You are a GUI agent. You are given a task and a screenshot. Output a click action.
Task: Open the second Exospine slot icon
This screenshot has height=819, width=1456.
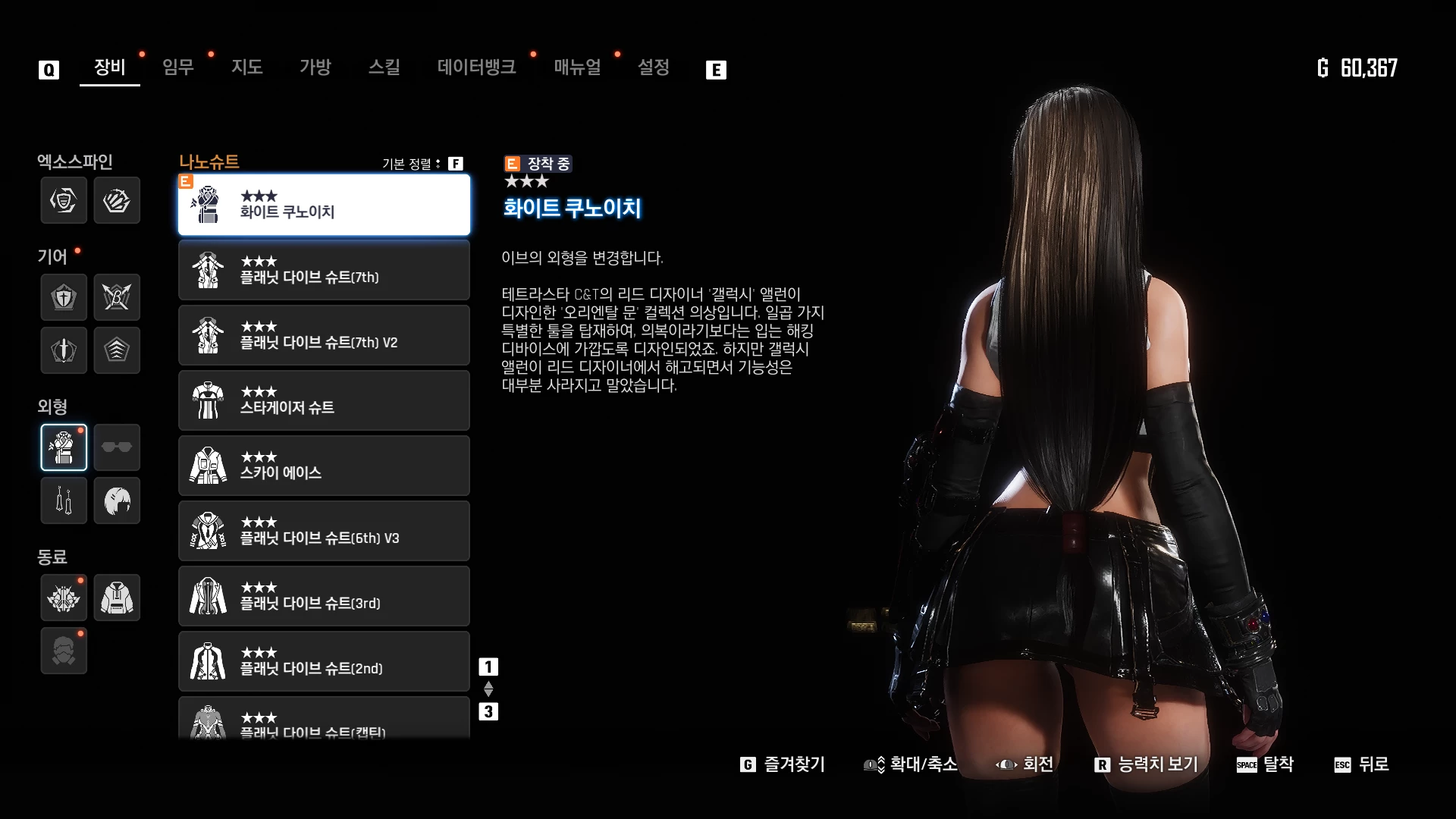click(117, 200)
